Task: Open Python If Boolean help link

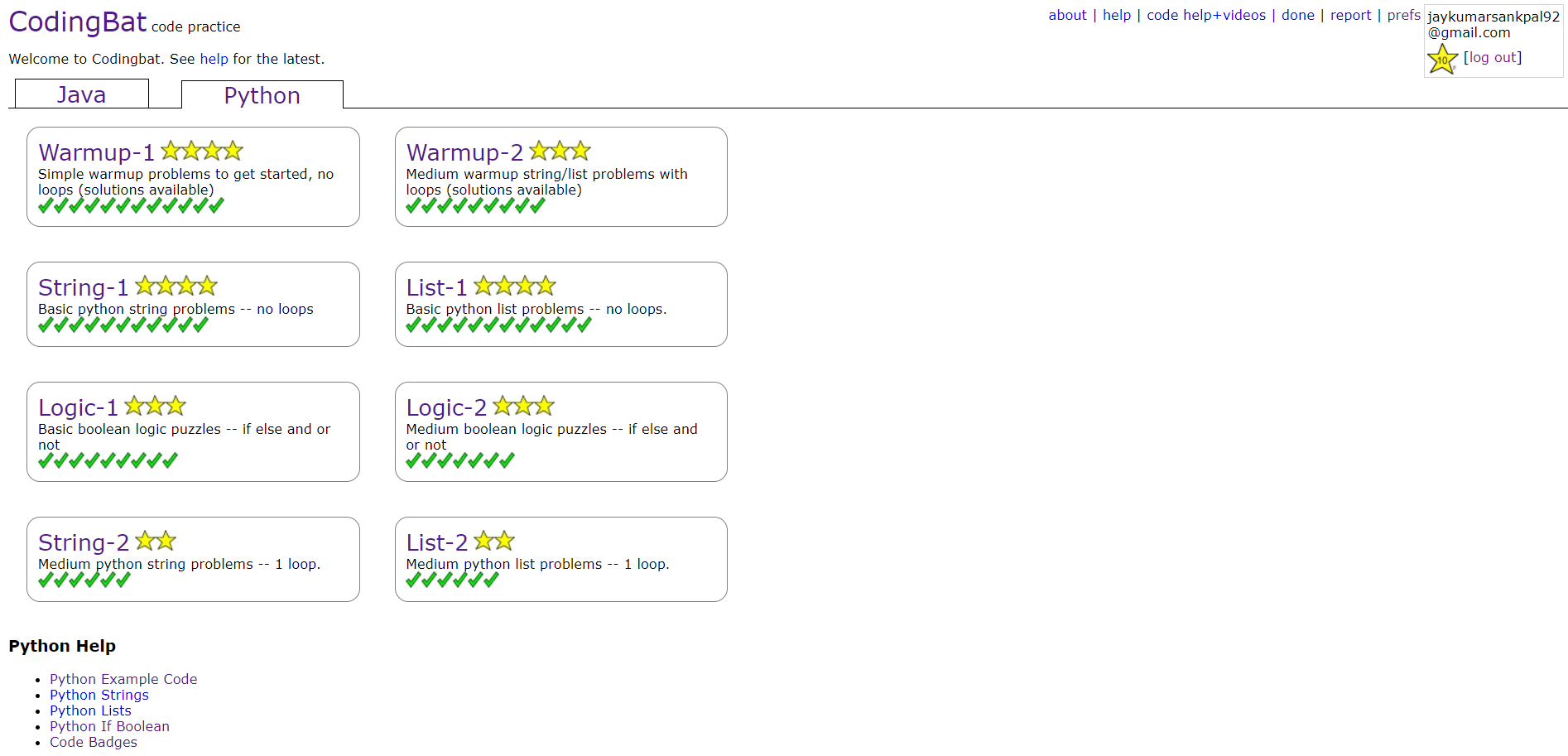Action: (x=109, y=726)
